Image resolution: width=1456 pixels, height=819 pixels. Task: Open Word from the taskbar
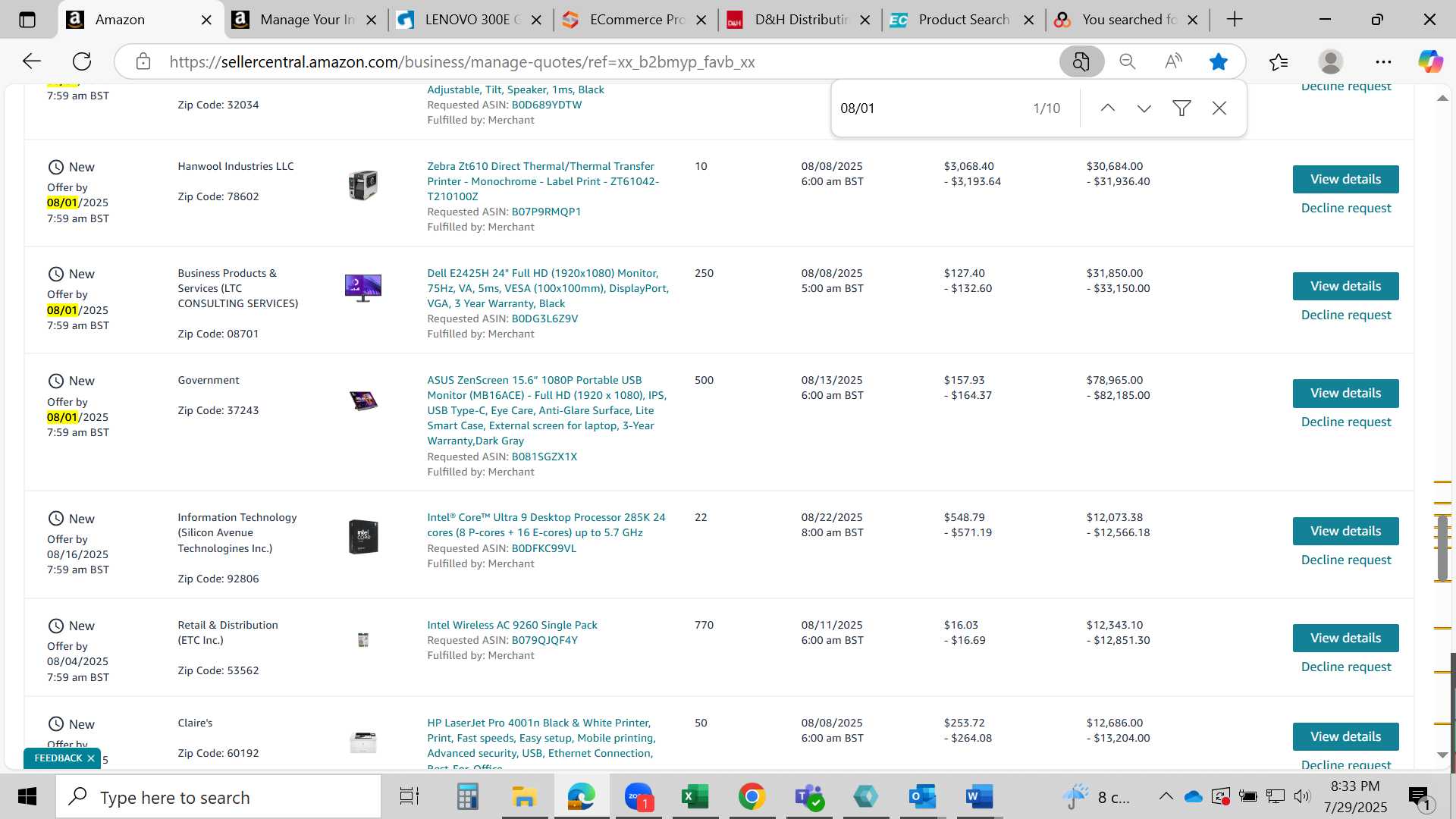pyautogui.click(x=979, y=797)
